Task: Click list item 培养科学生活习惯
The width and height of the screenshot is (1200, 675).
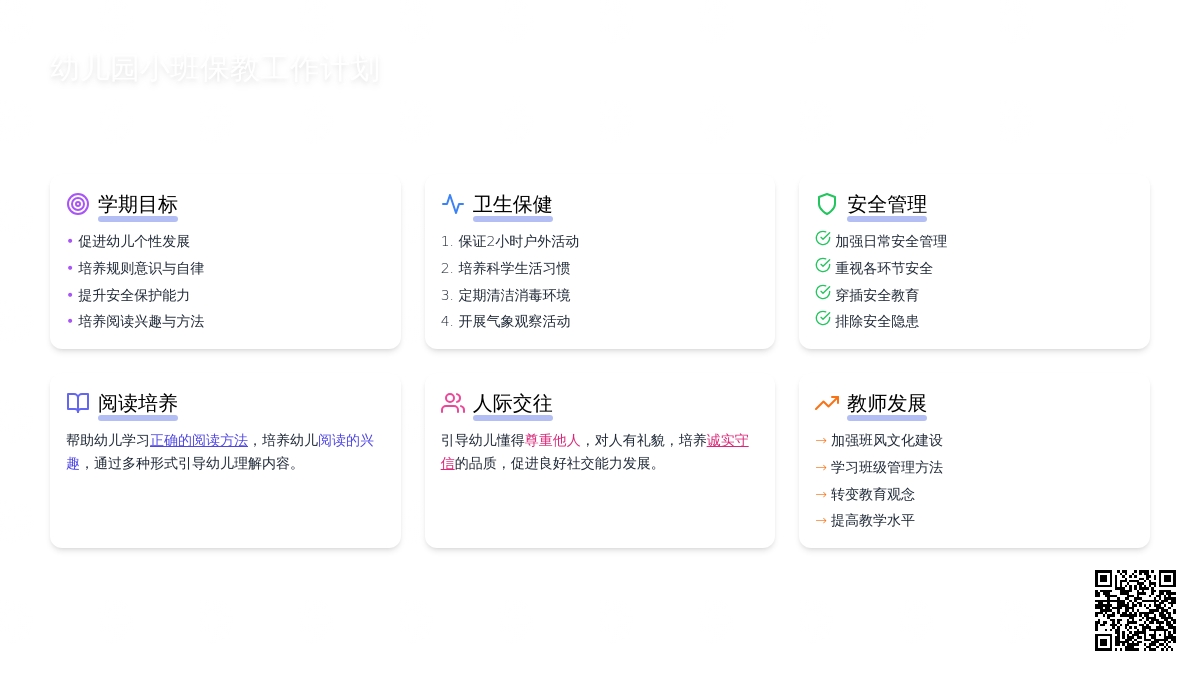Action: click(x=515, y=269)
